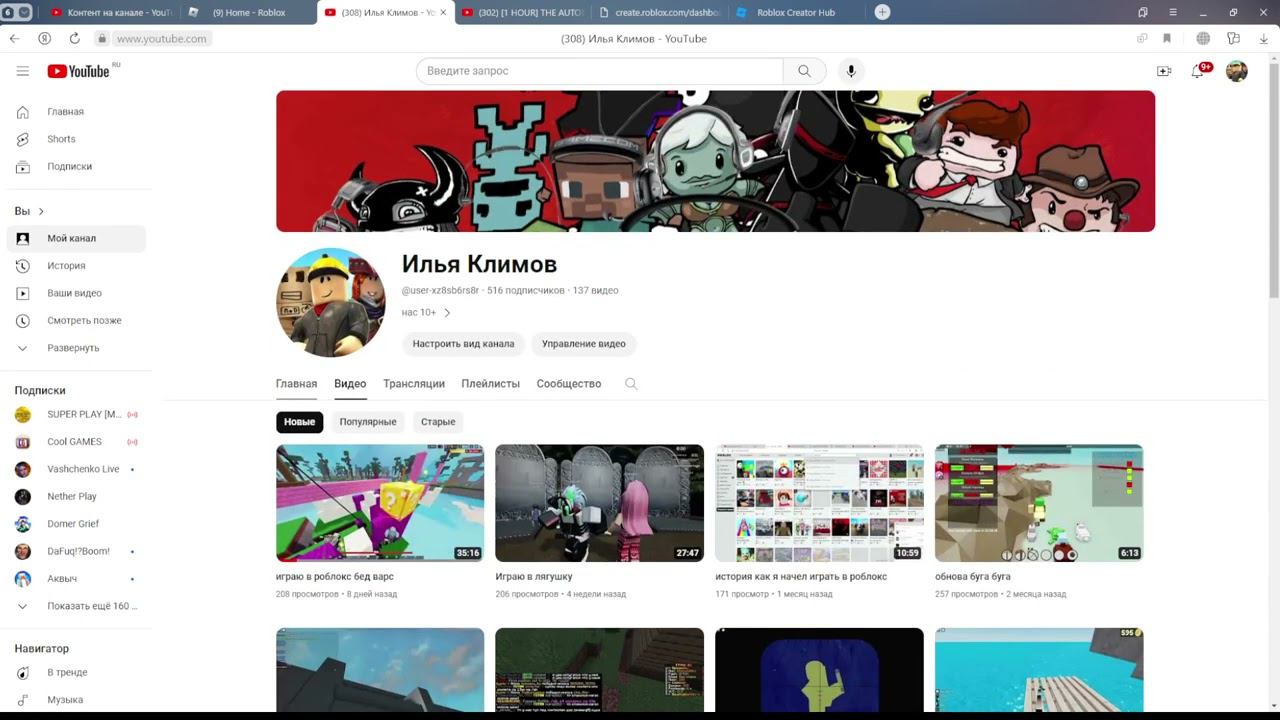Open Shorts in sidebar
The image size is (1280, 720).
(76, 139)
